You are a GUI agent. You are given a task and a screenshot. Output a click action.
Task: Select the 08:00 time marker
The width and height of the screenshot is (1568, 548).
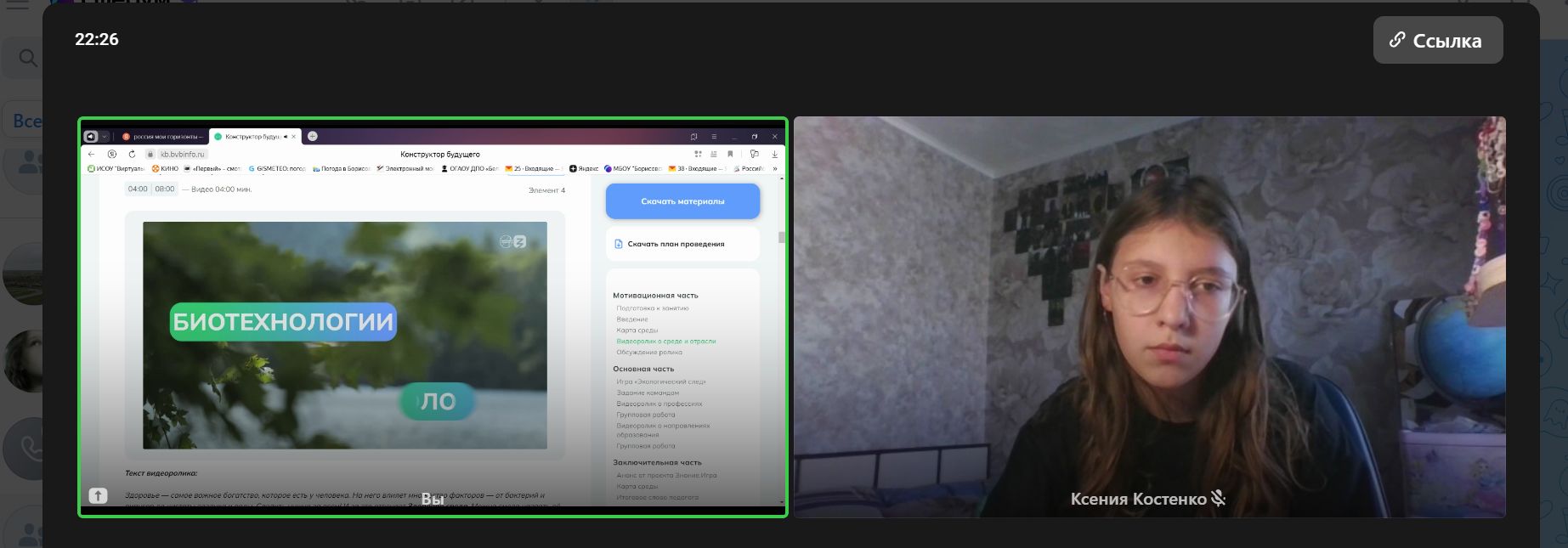pos(165,189)
